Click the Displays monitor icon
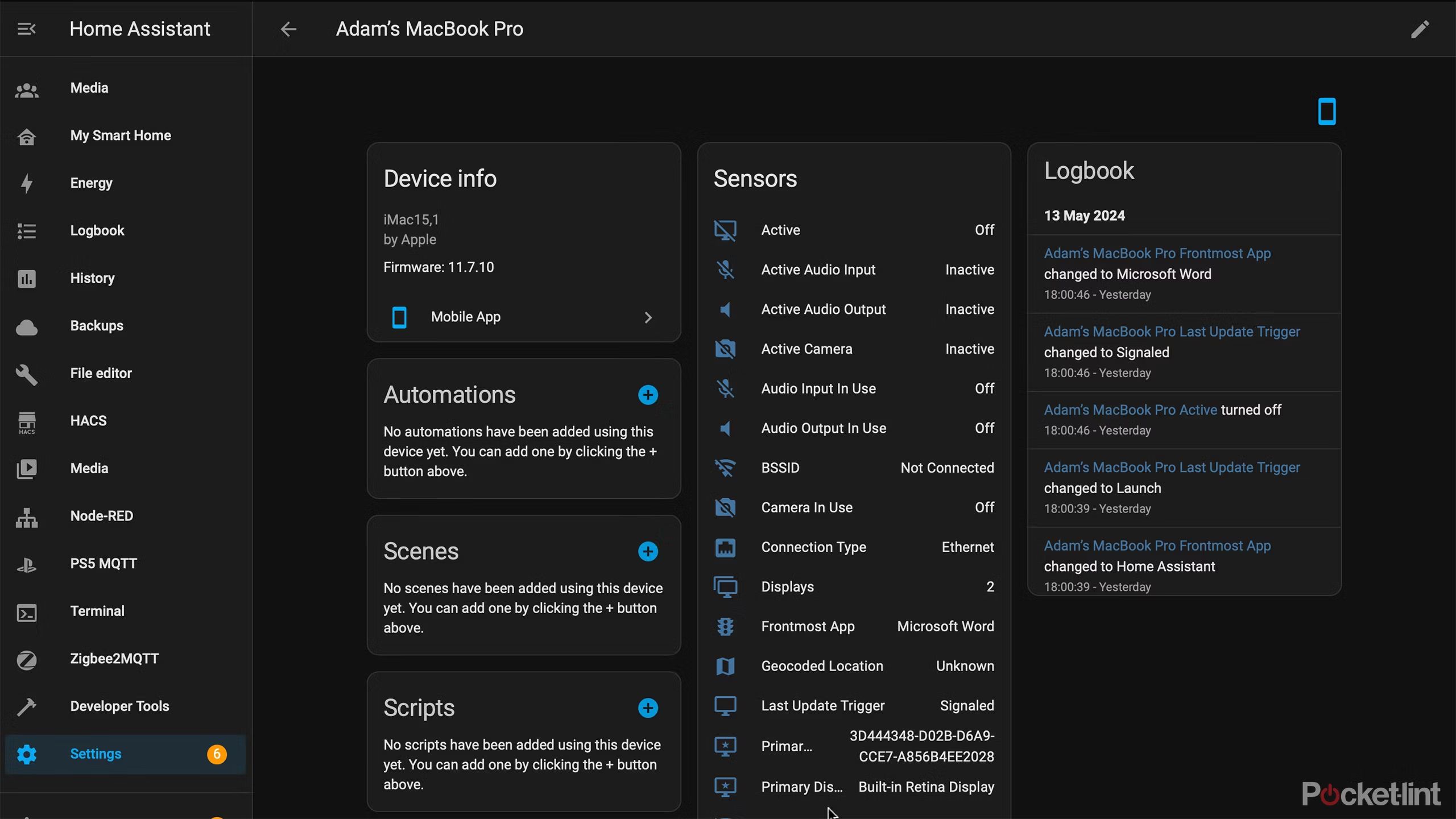 coord(725,588)
